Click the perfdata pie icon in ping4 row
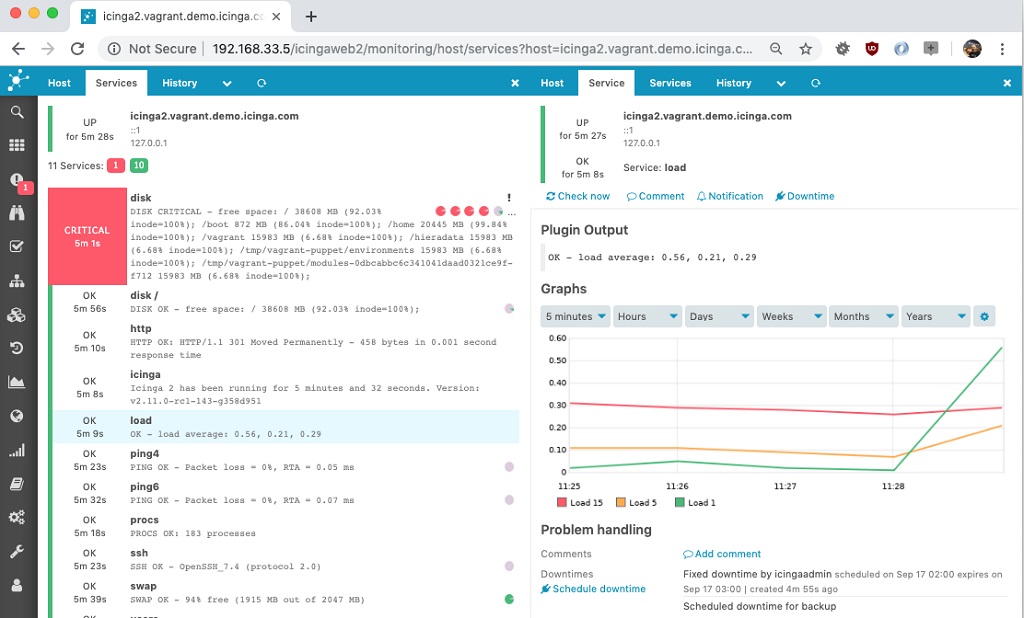This screenshot has width=1024, height=618. (x=509, y=466)
